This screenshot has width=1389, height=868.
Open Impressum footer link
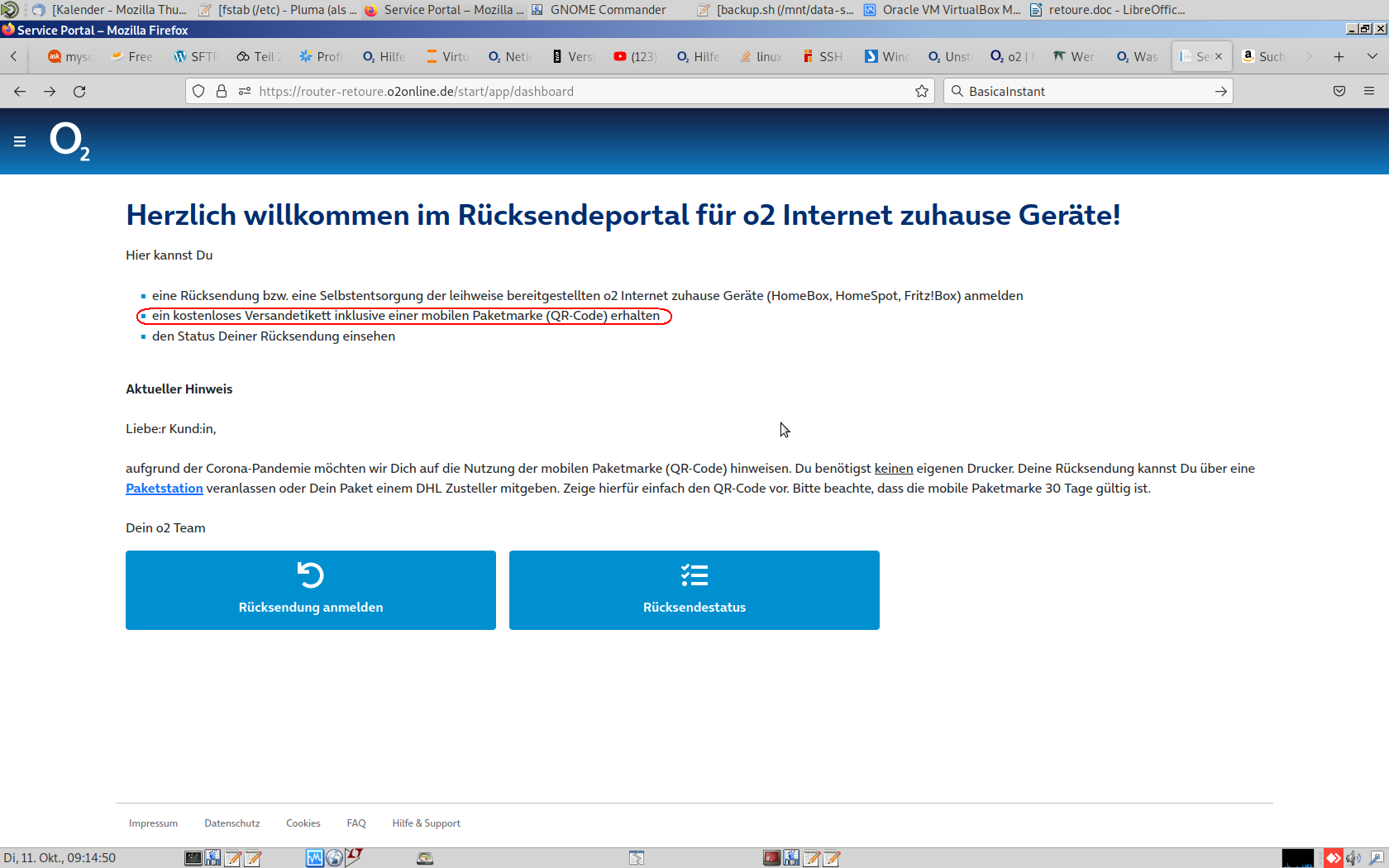(x=153, y=823)
